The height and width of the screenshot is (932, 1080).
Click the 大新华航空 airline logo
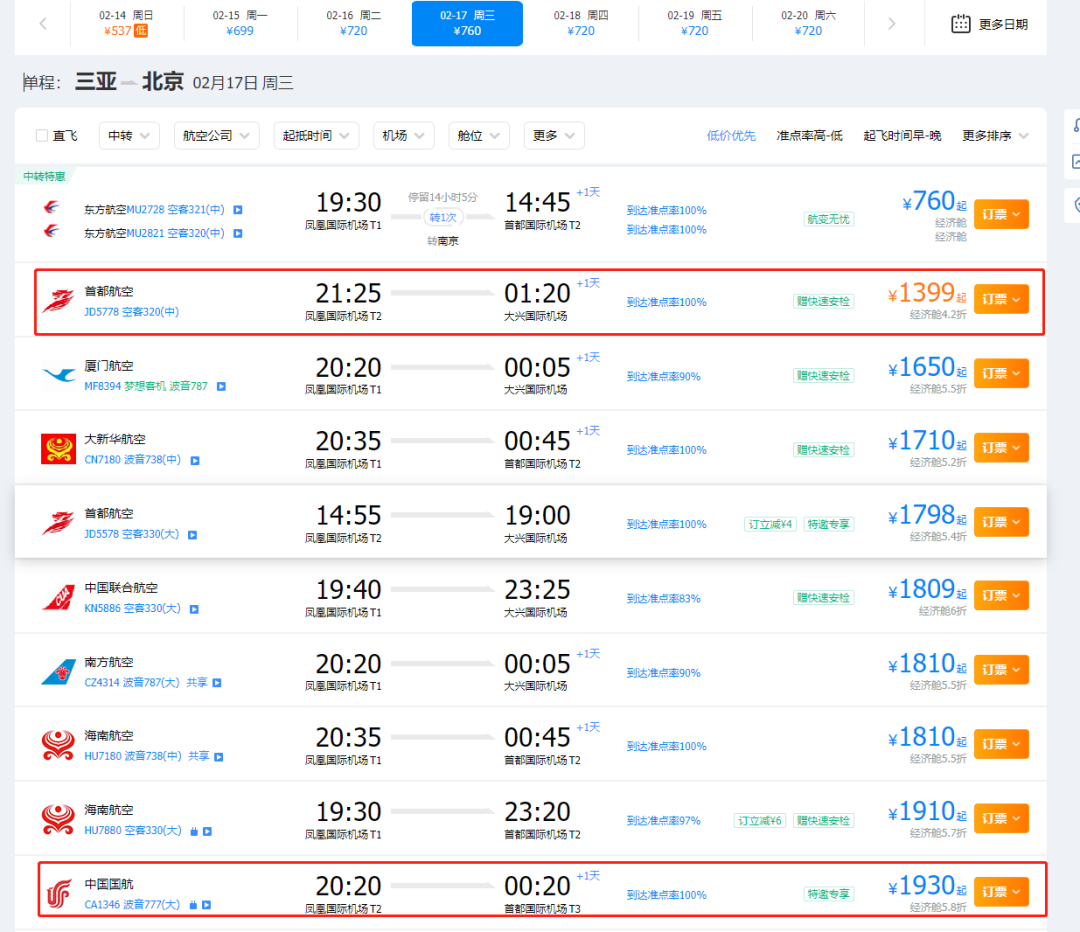57,446
